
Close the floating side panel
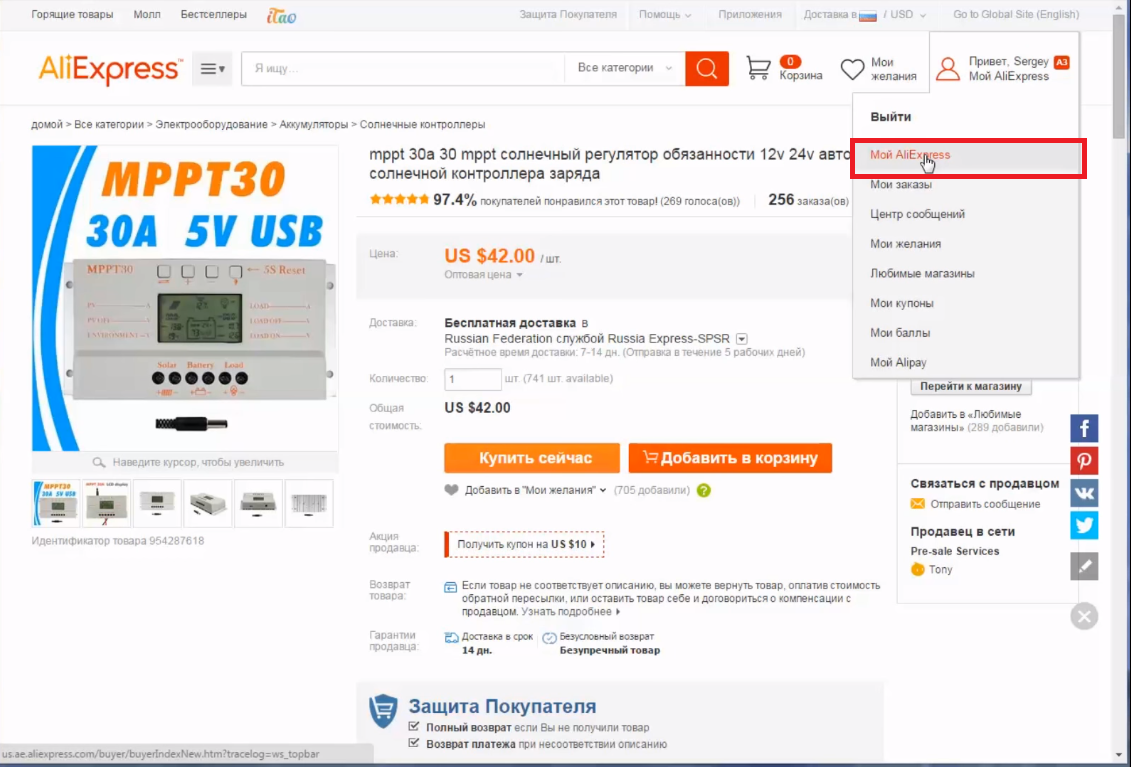pos(1084,616)
